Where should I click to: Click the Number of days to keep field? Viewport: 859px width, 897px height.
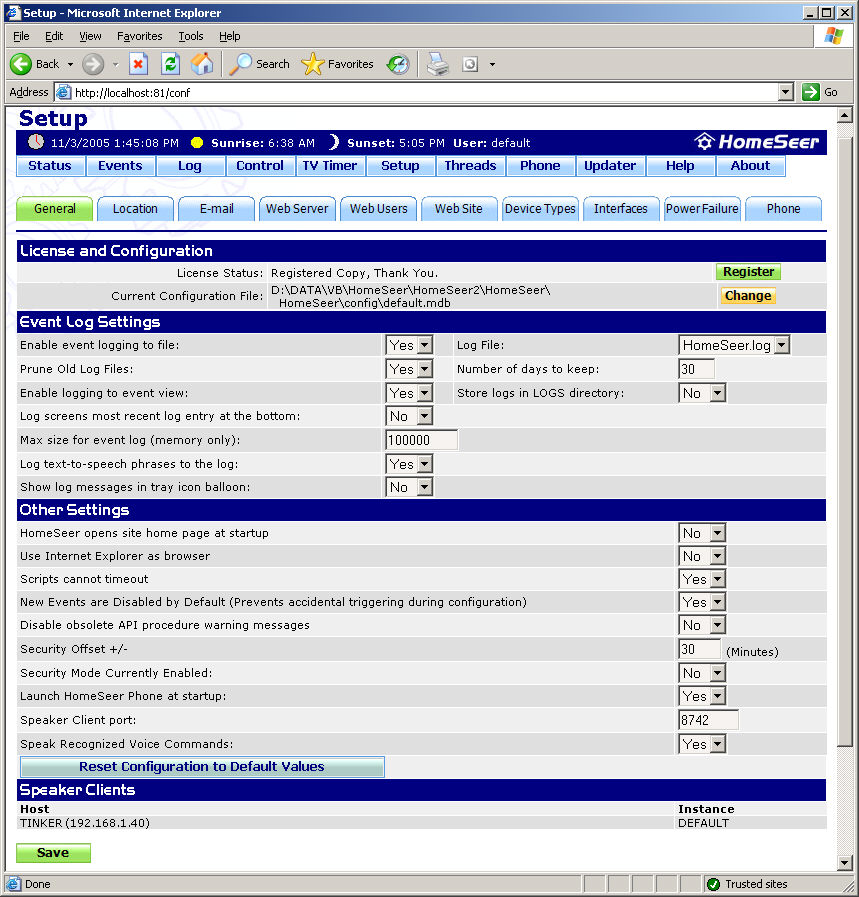pos(696,369)
